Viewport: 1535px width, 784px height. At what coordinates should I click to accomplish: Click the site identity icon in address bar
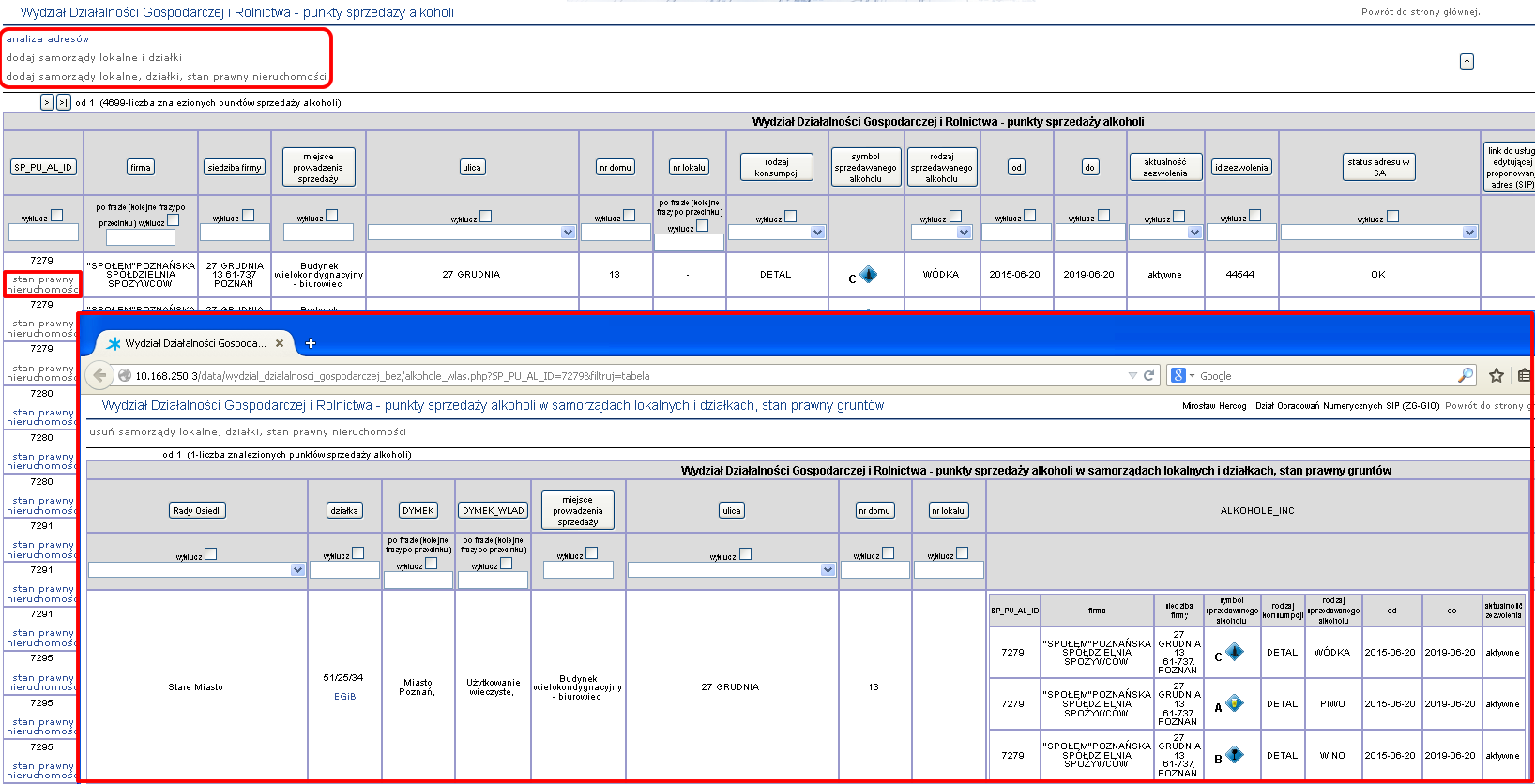point(124,375)
